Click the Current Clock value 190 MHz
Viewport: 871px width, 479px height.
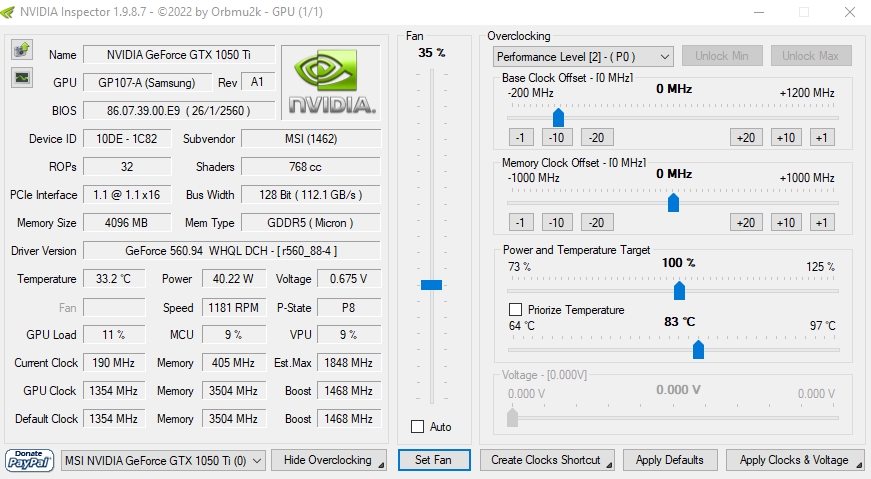pyautogui.click(x=114, y=363)
